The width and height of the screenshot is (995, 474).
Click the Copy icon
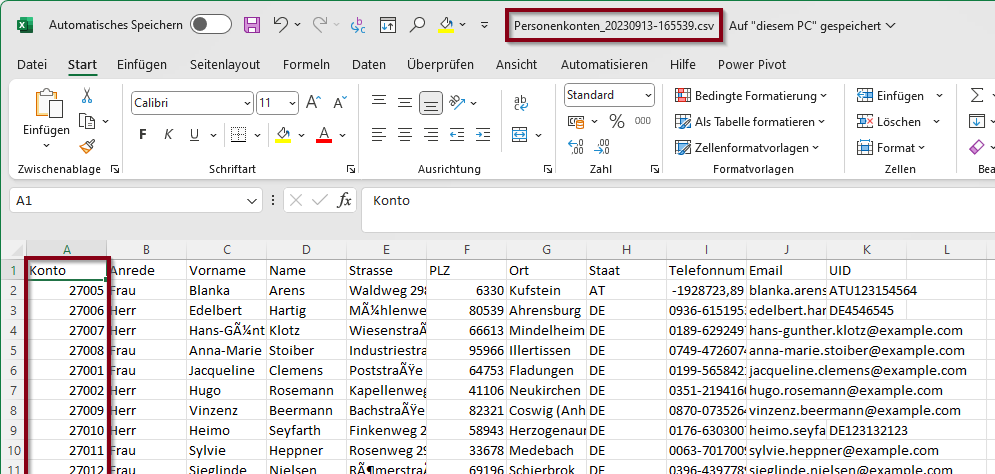click(86, 121)
